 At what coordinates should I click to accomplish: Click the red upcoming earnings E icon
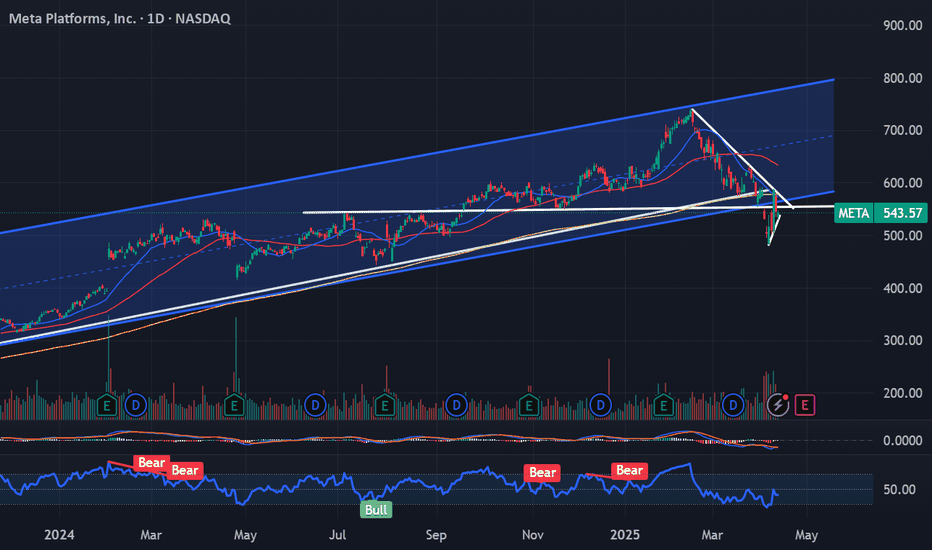(805, 406)
